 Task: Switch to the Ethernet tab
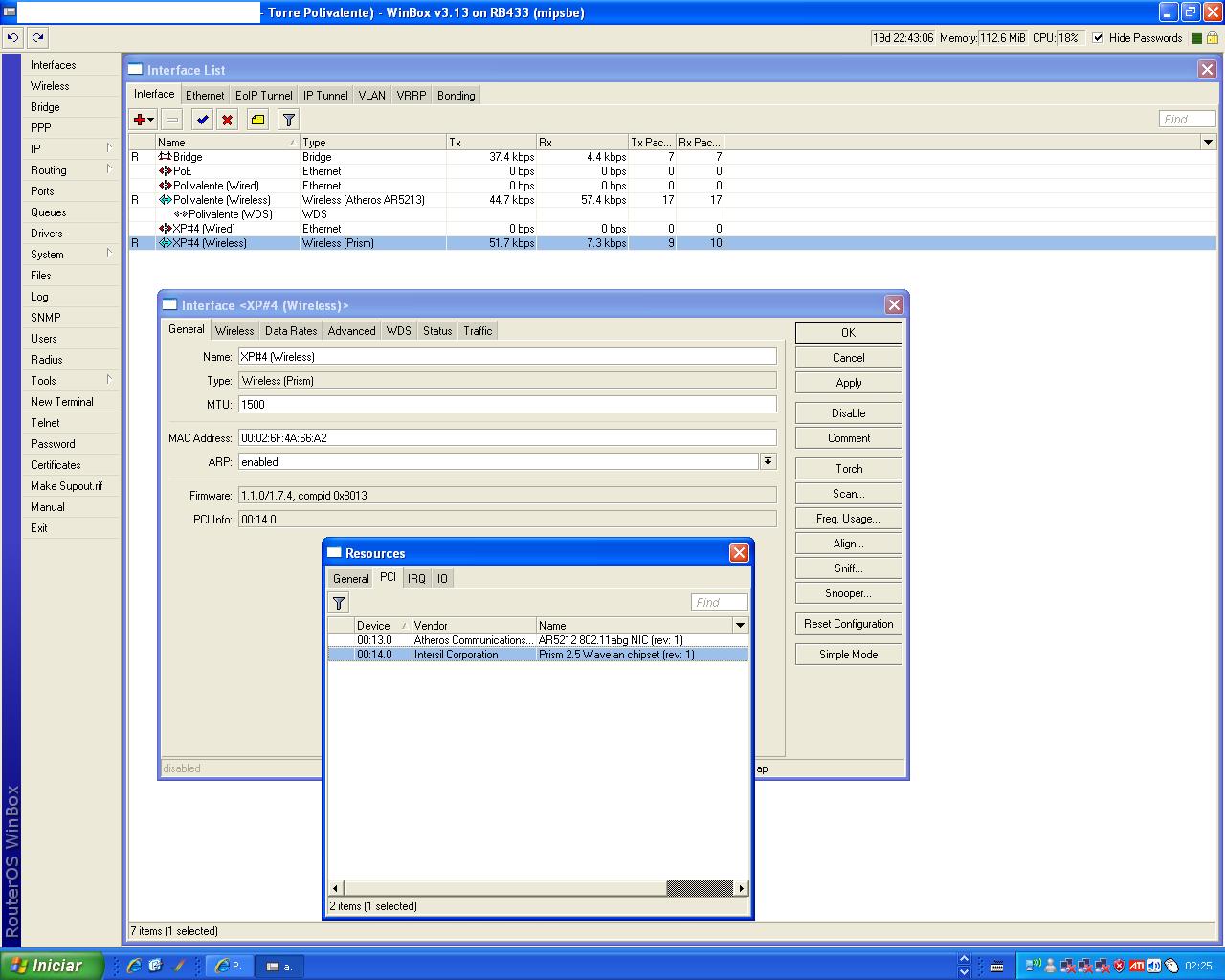click(205, 96)
